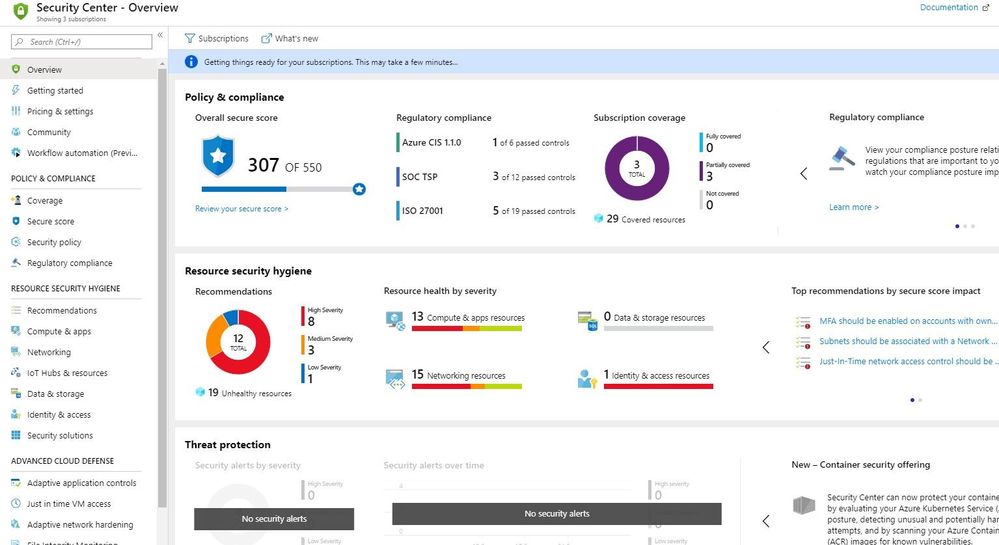
Task: Open Just-In-Time network access control recommendation
Action: [908, 361]
